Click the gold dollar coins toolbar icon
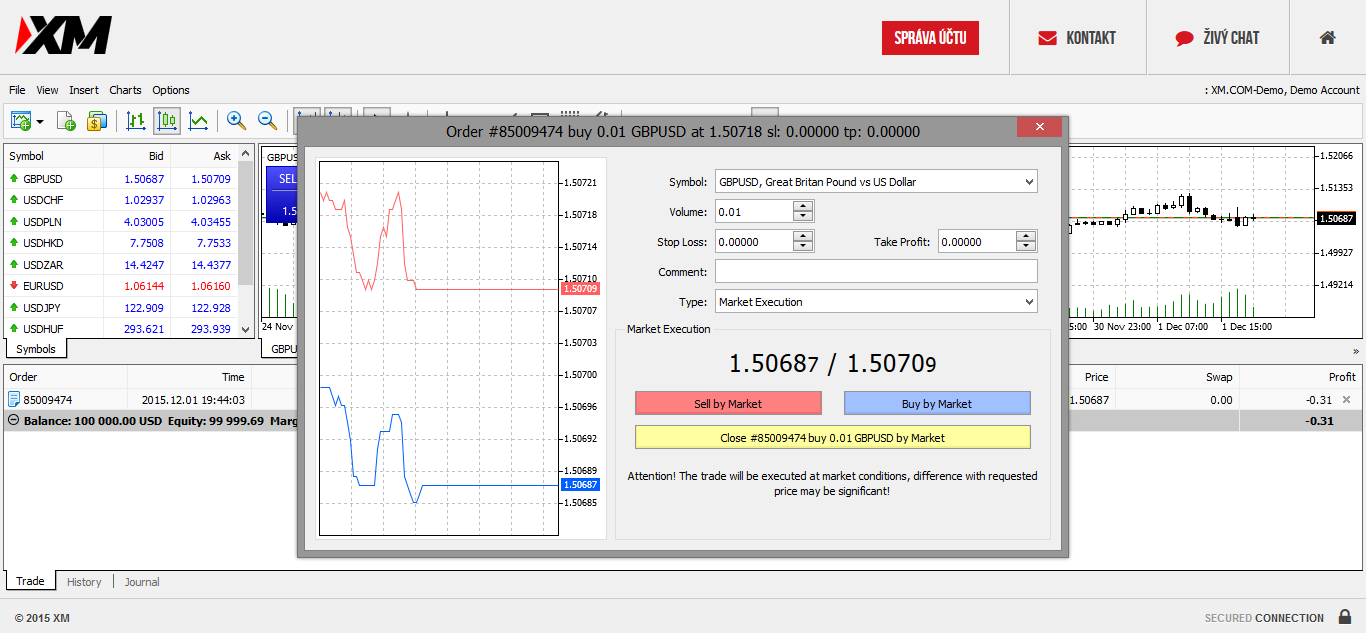This screenshot has height=633, width=1366. (97, 121)
